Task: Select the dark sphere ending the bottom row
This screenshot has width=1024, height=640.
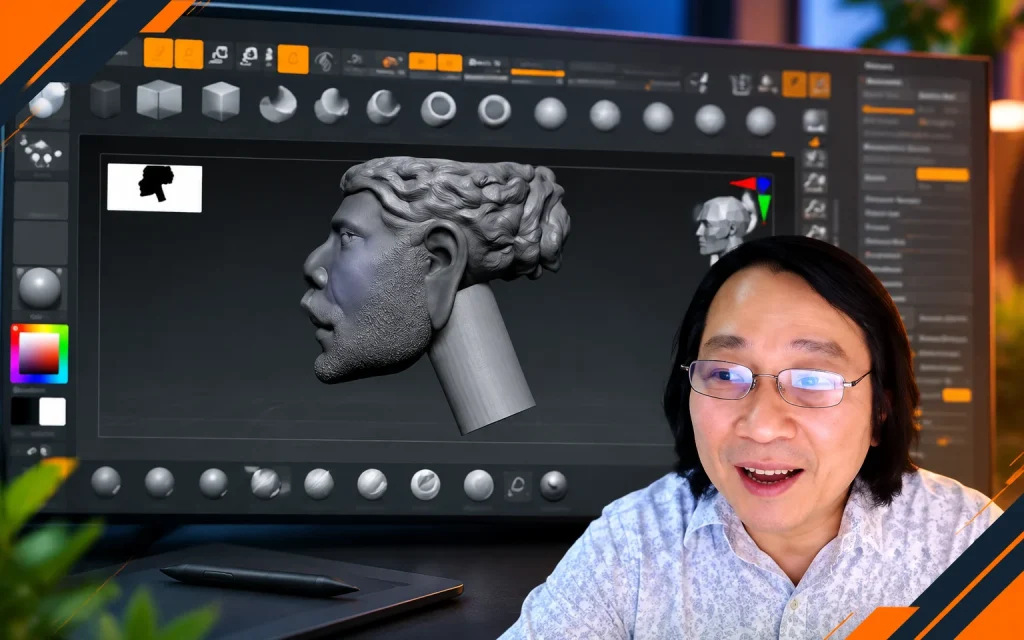Action: click(x=553, y=486)
